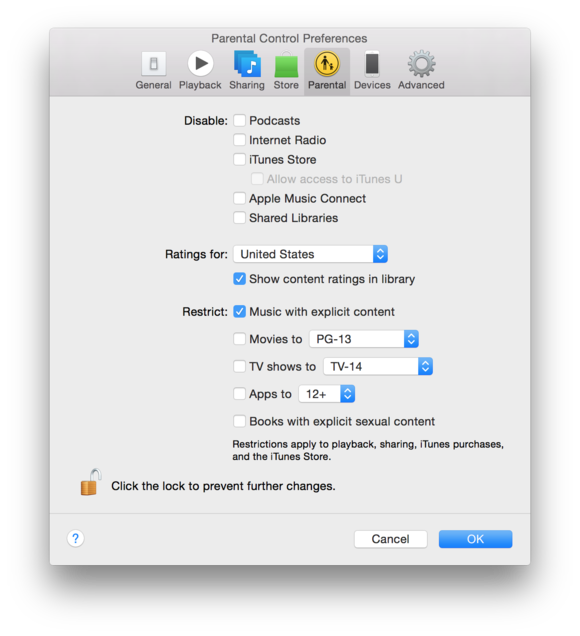Screen dimensions: 580x636
Task: Enable the TV shows to checkbox
Action: (239, 367)
